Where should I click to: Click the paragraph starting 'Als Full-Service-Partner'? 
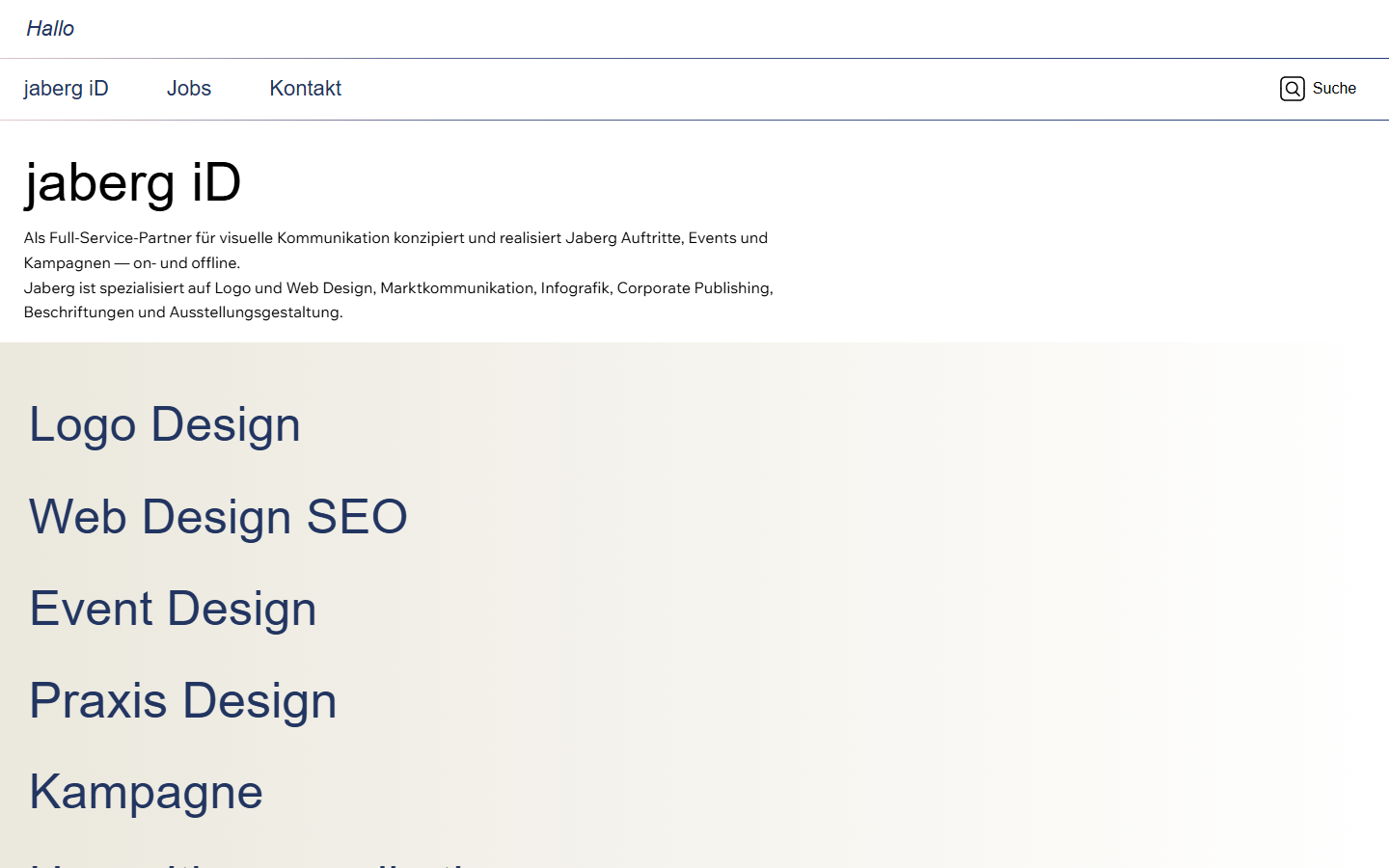click(396, 250)
